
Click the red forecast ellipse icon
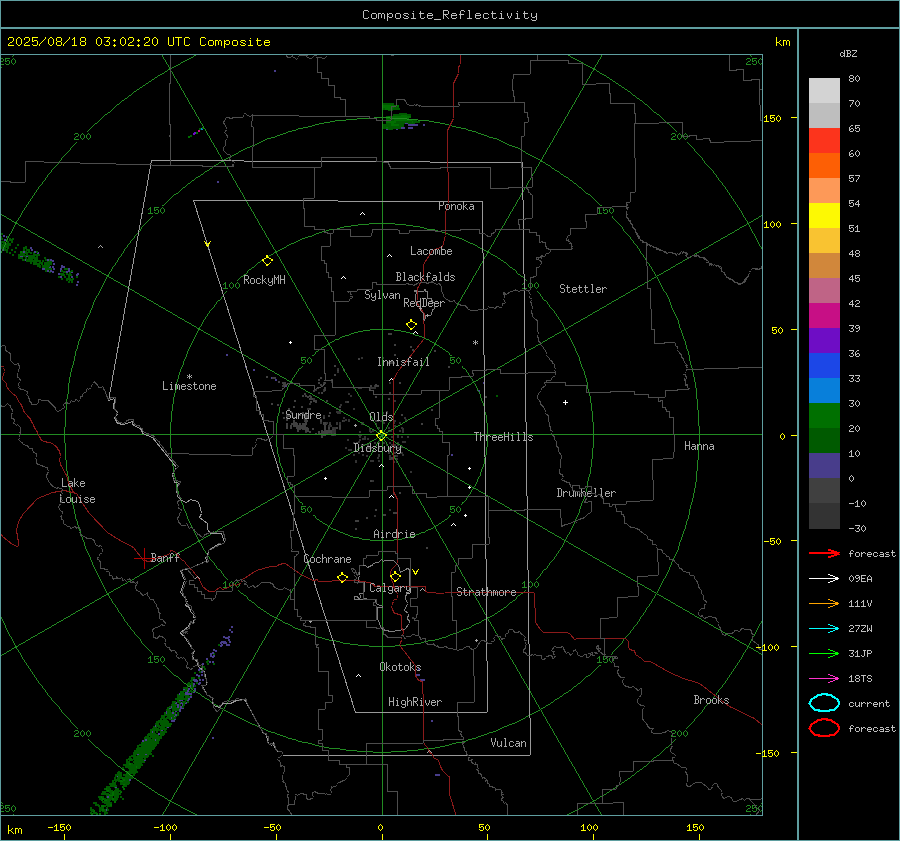824,728
